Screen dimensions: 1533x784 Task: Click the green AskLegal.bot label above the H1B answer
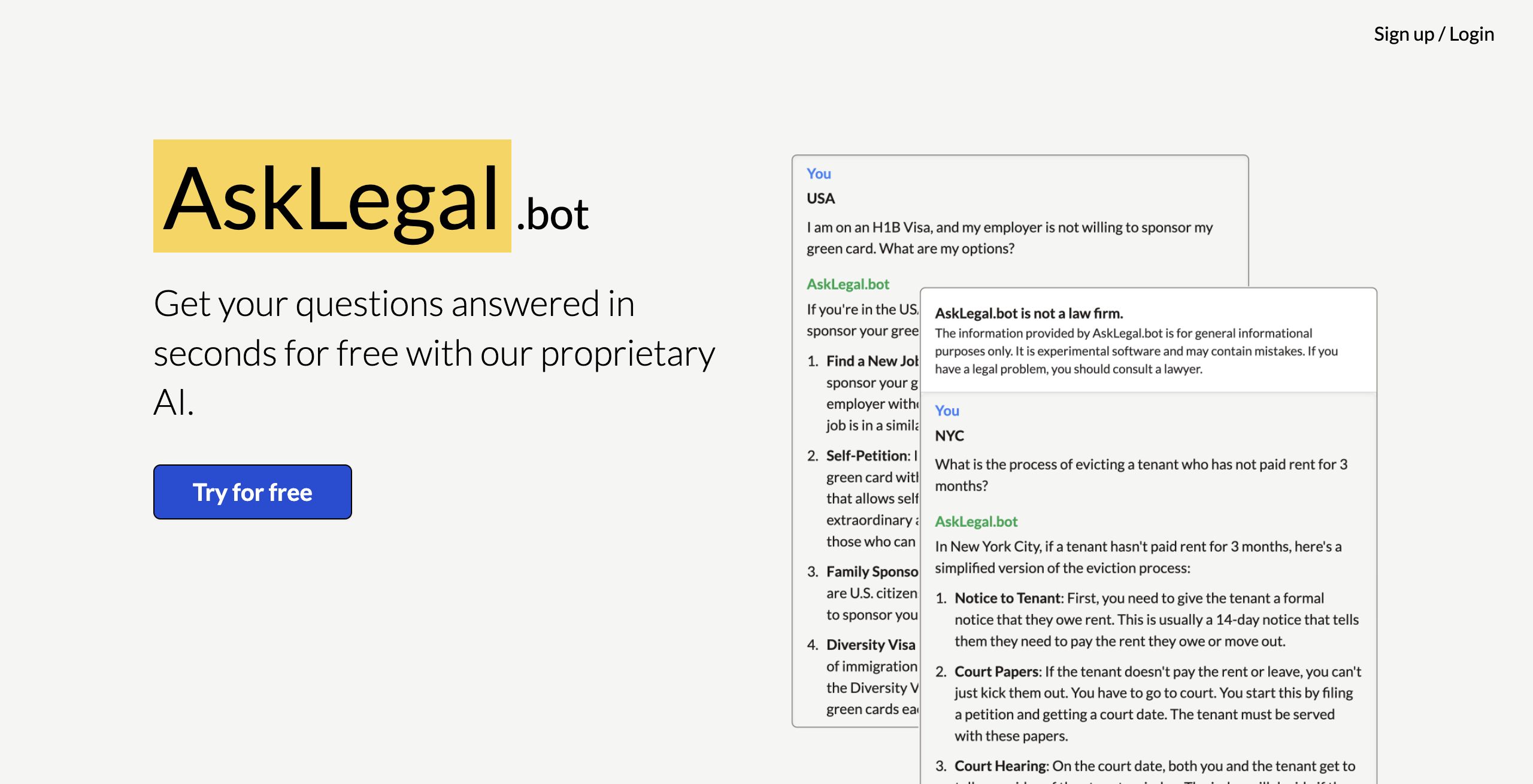point(847,284)
